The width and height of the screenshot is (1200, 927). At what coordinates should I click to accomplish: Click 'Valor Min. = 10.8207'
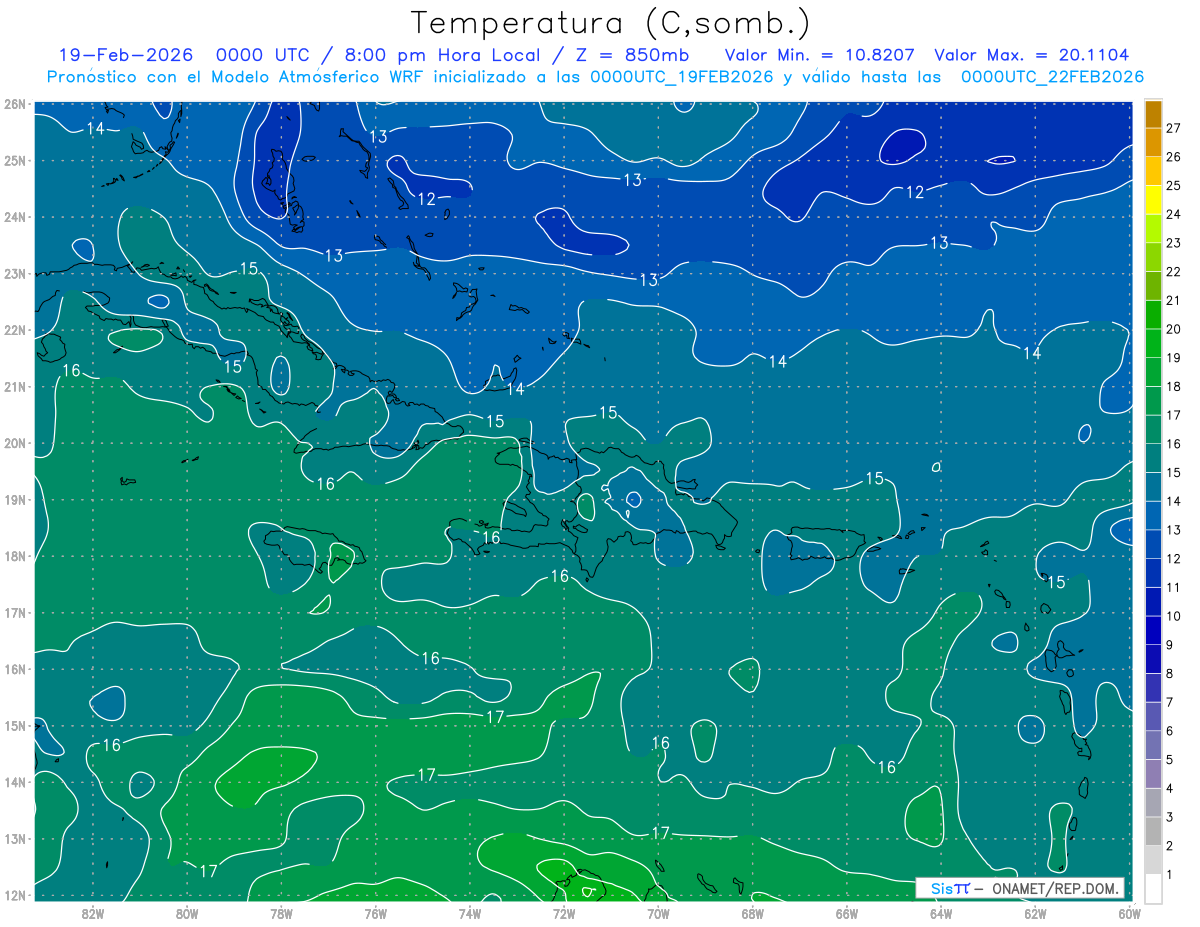(819, 55)
